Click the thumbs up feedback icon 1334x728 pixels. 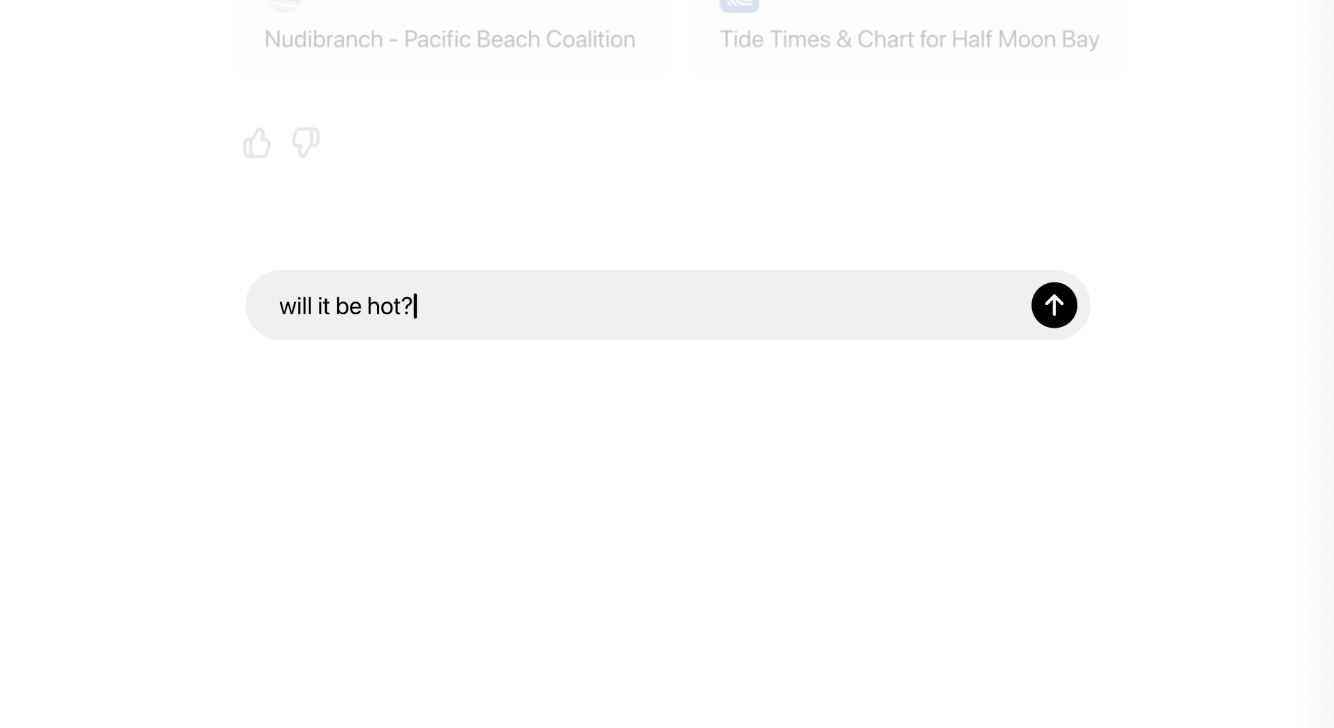tap(257, 143)
